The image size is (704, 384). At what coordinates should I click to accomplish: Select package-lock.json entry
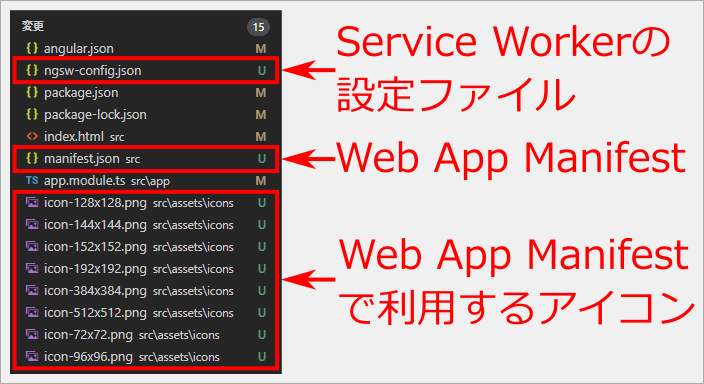[146, 115]
